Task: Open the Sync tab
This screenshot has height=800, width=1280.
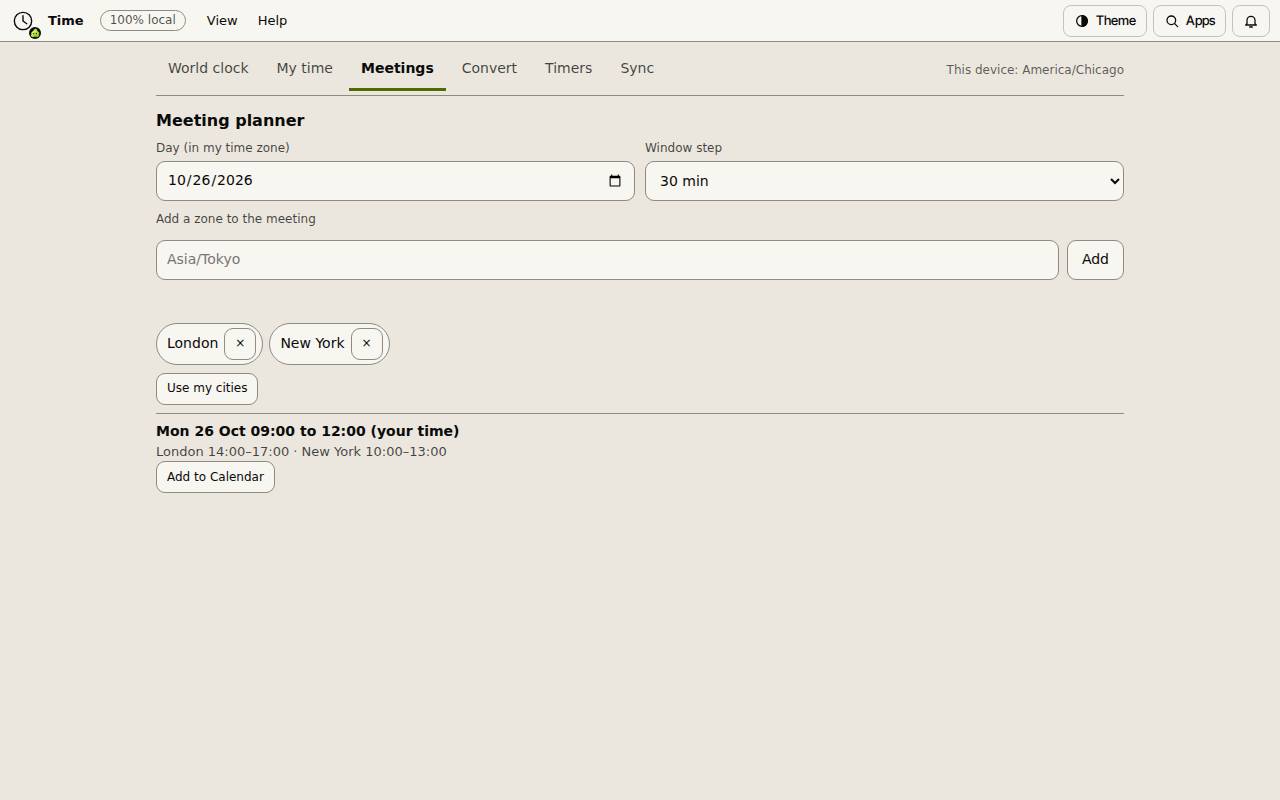Action: [637, 68]
